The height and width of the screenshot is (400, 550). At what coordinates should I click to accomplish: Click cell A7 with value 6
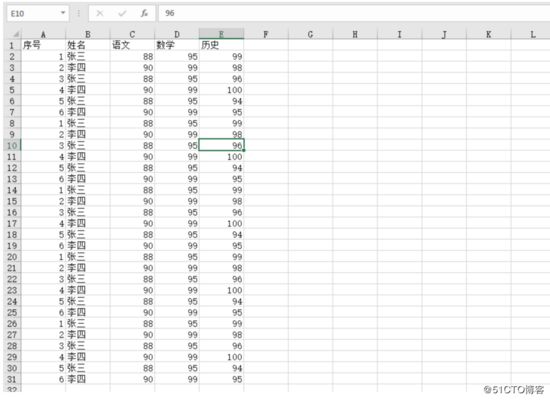point(43,112)
